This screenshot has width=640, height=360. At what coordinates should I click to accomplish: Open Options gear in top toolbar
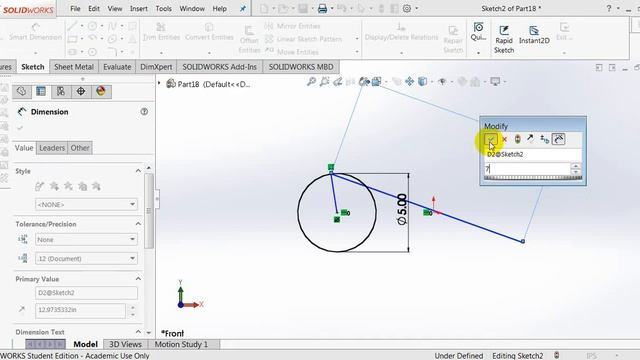(407, 9)
